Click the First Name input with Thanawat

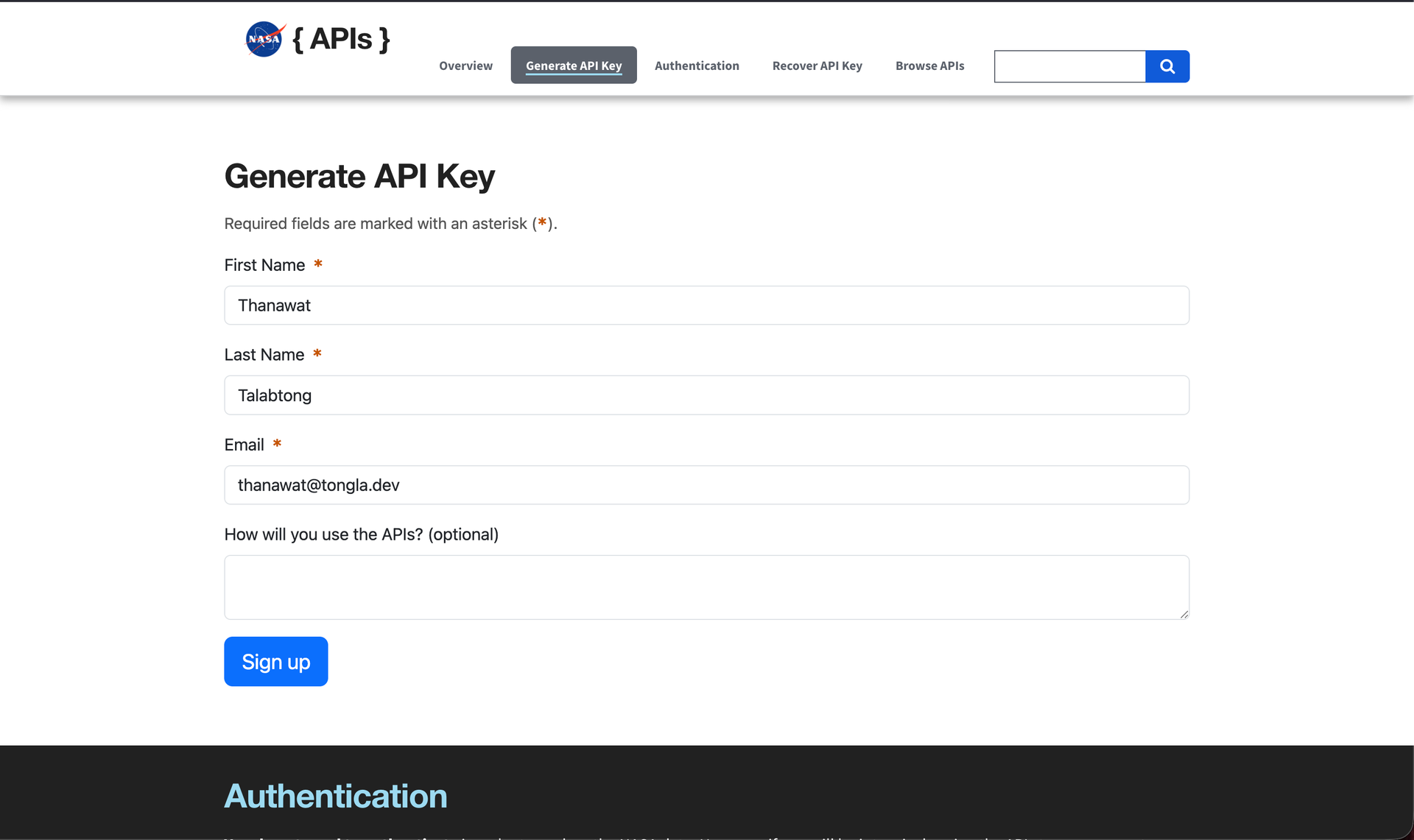(706, 306)
